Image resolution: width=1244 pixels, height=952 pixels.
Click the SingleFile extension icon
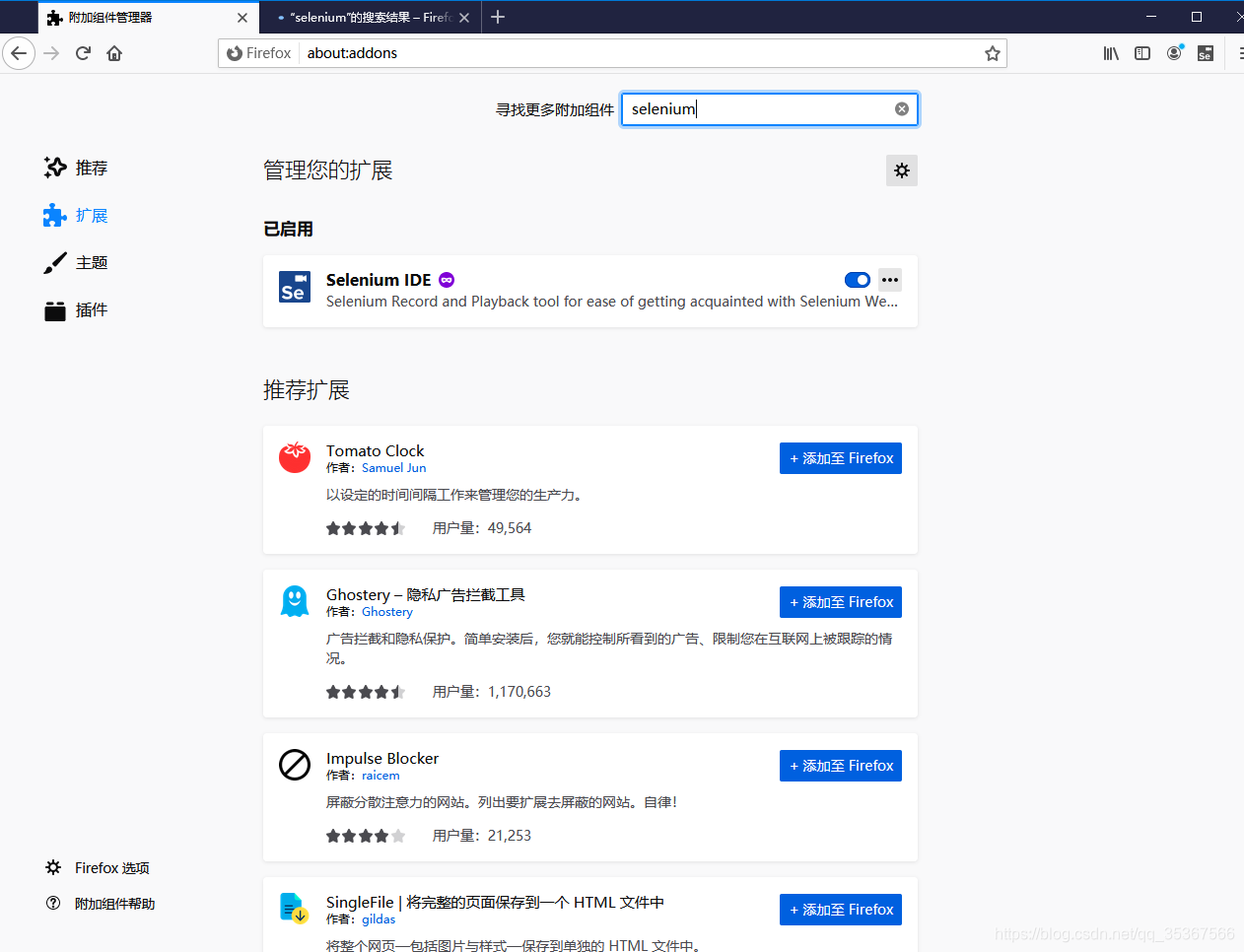point(295,908)
